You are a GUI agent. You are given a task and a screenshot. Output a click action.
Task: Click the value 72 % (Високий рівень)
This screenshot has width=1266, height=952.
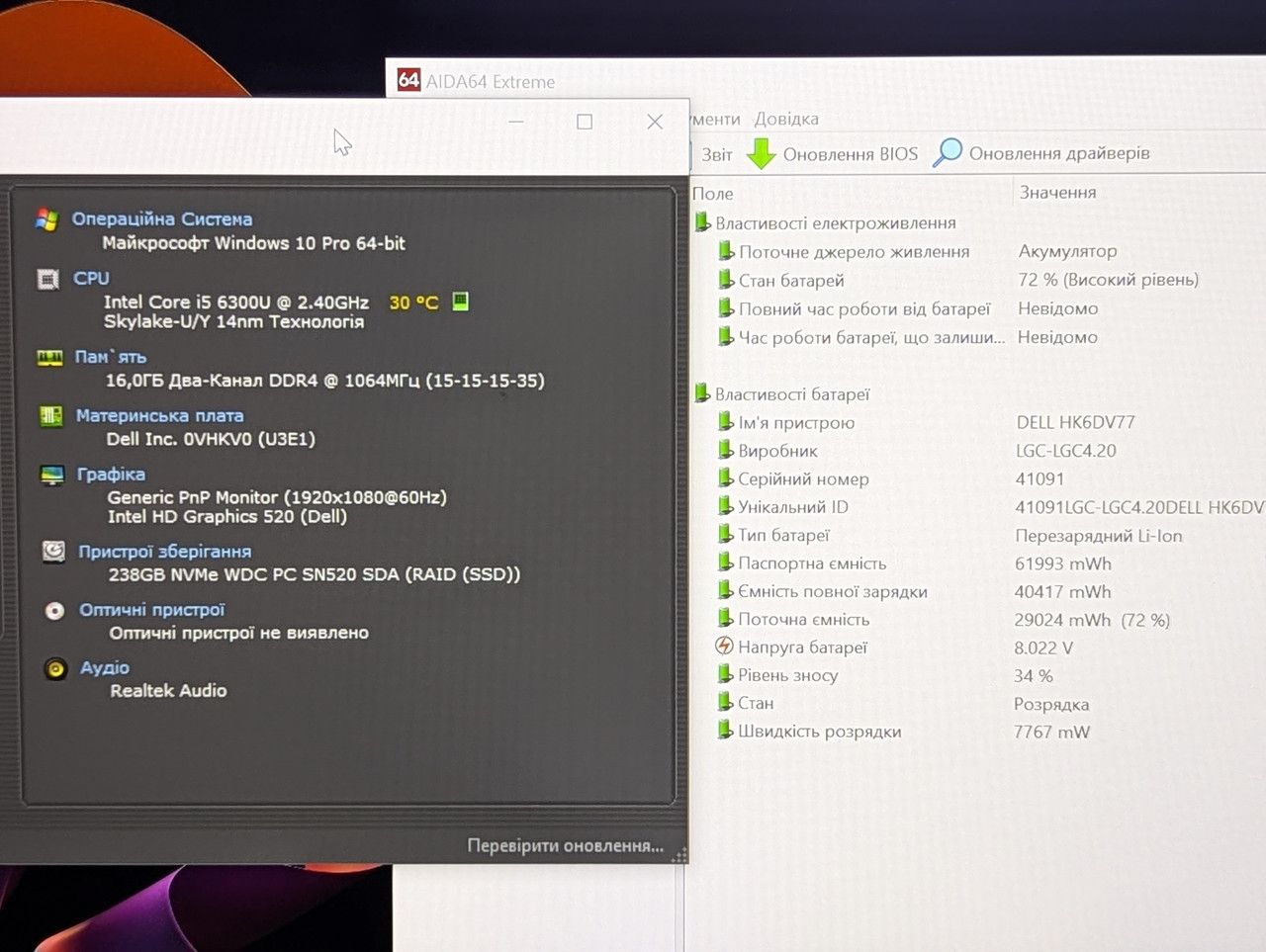pos(1109,280)
